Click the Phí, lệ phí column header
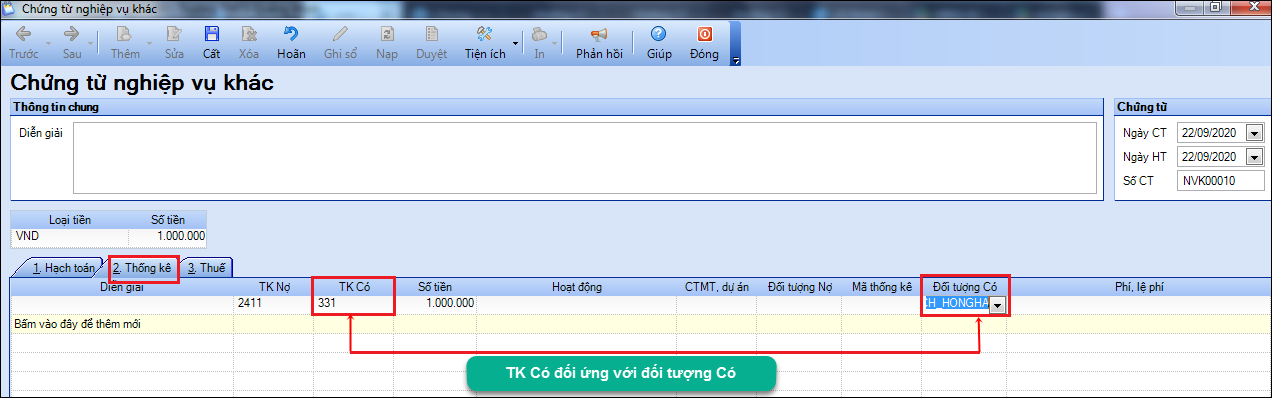The width and height of the screenshot is (1272, 398). 1138,287
